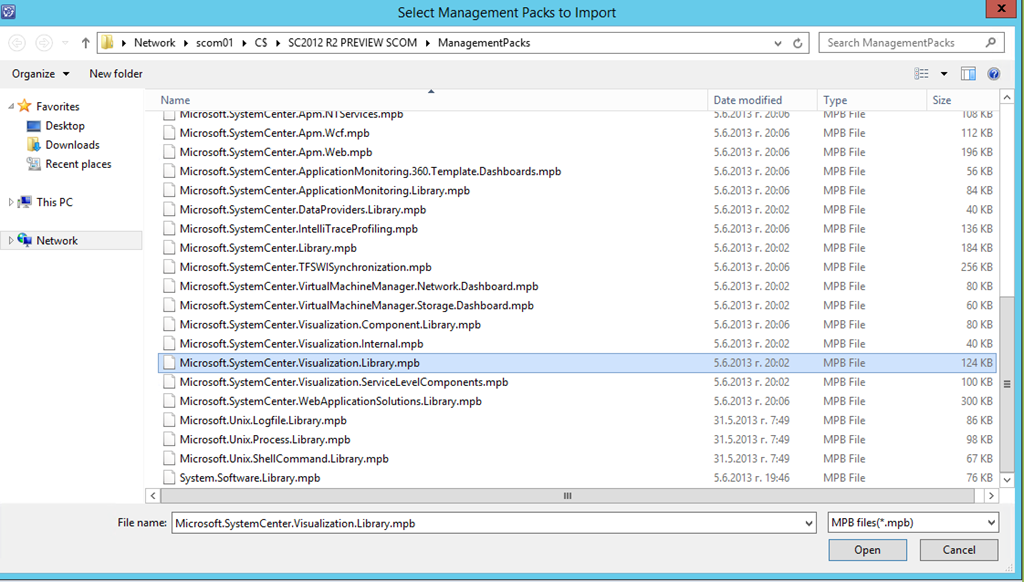Viewport: 1024px width, 582px height.
Task: Expand the Network tree node
Action: point(11,241)
